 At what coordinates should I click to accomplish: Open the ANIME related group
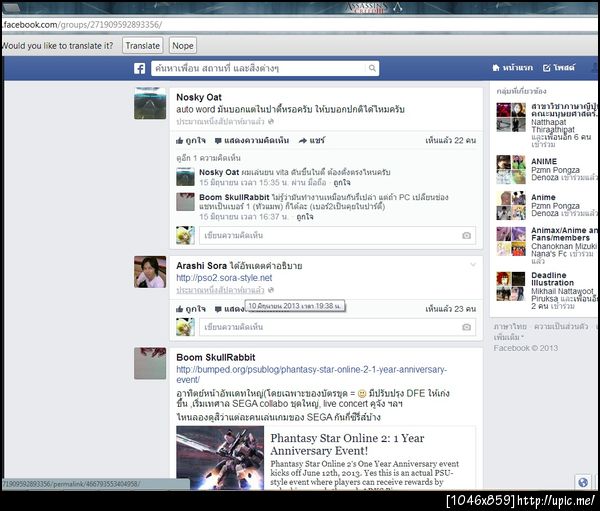(x=544, y=162)
